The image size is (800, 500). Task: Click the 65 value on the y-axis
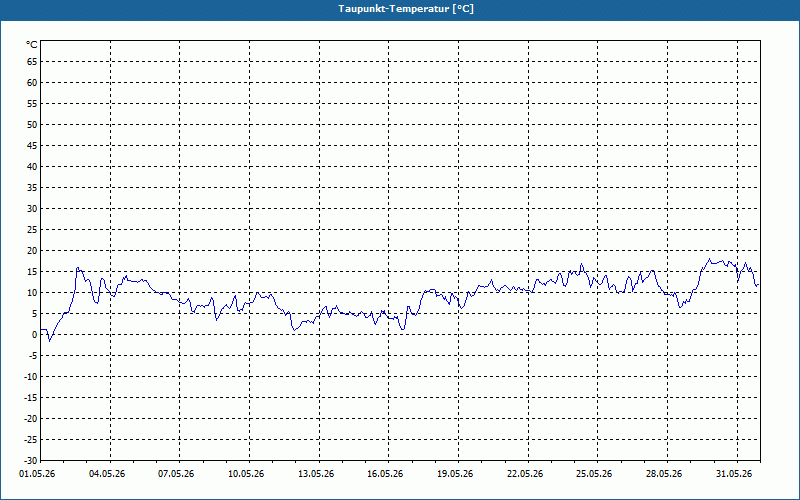pos(32,62)
